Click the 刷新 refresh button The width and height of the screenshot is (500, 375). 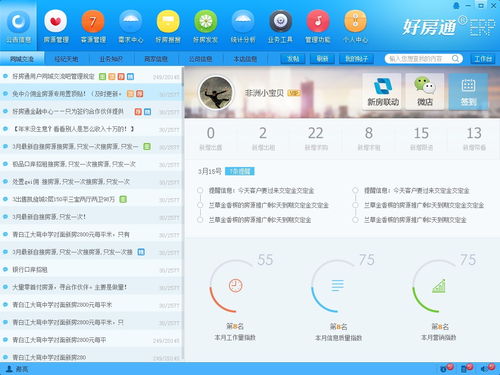(322, 59)
